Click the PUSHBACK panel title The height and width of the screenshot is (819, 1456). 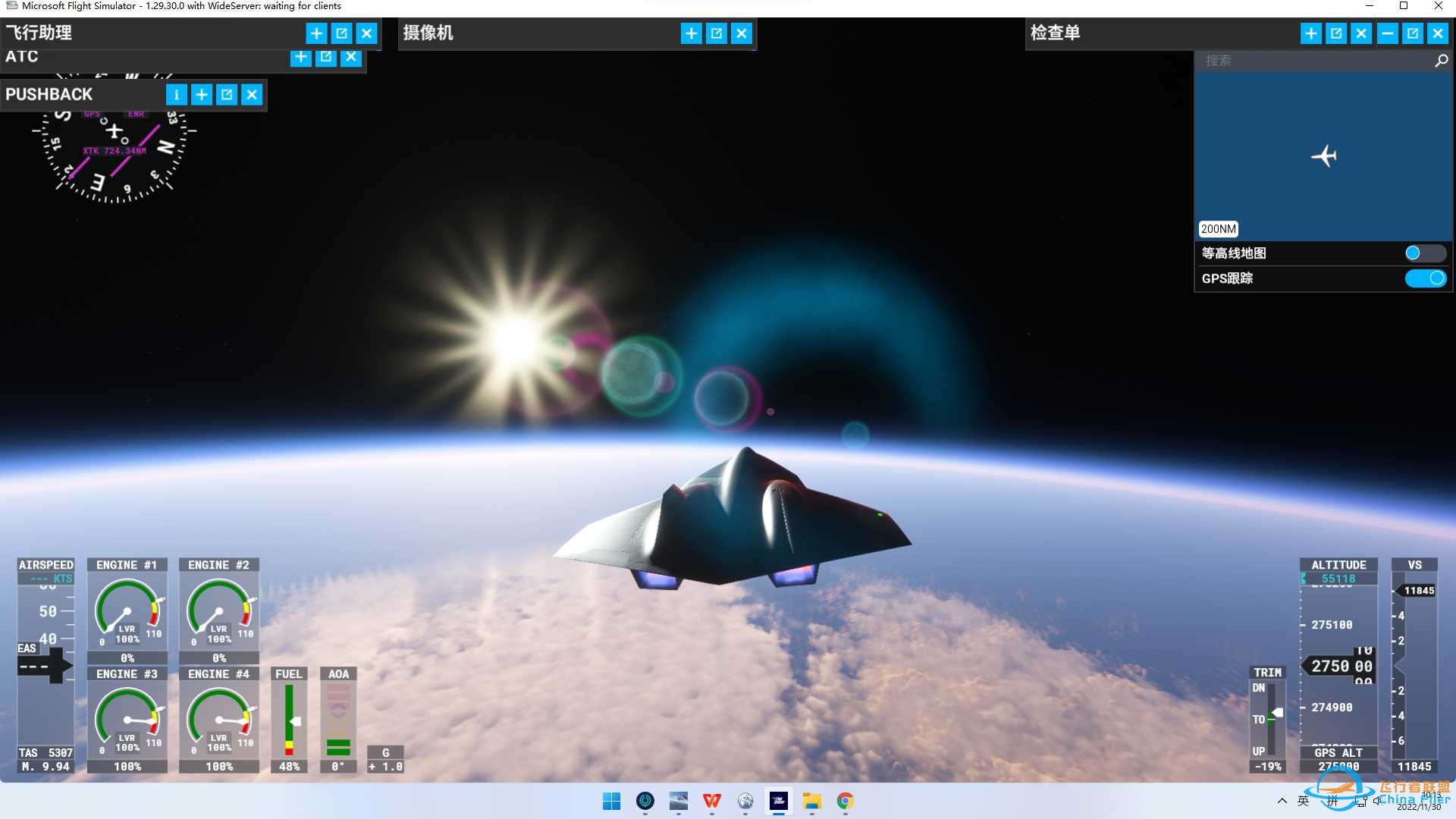[x=49, y=95]
